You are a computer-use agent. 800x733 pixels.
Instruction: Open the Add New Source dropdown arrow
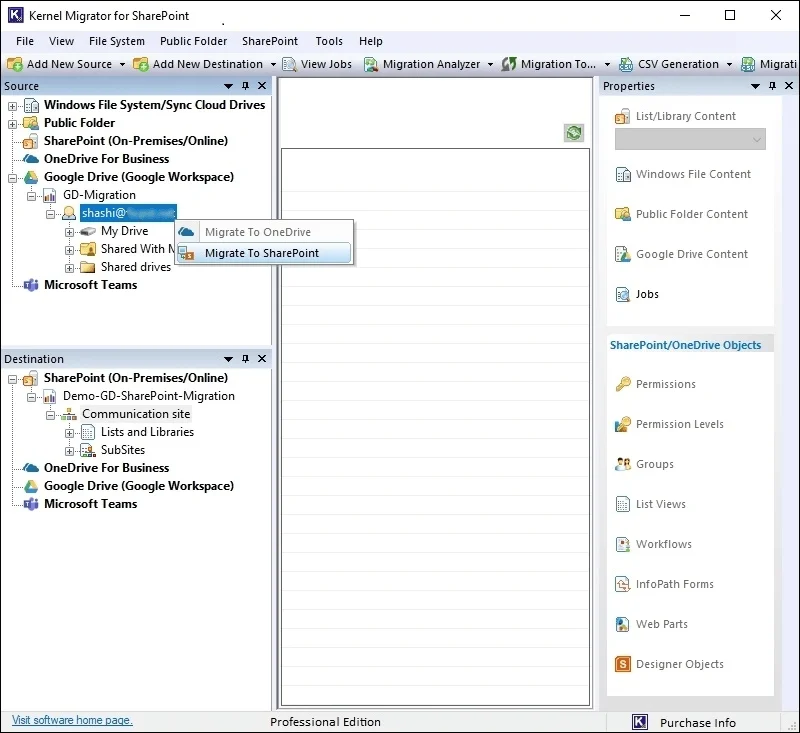[x=122, y=65]
